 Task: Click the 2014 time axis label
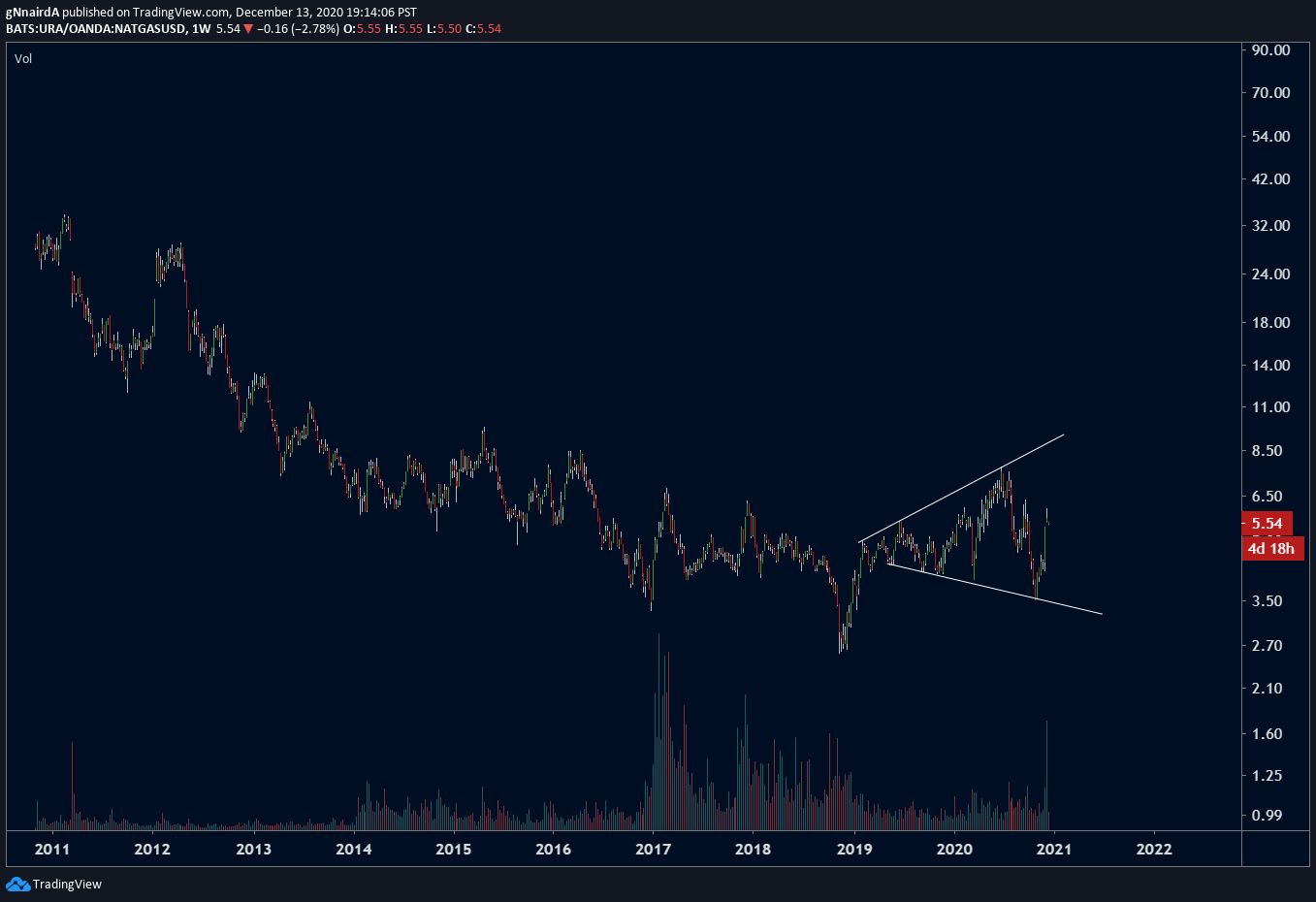click(x=354, y=850)
